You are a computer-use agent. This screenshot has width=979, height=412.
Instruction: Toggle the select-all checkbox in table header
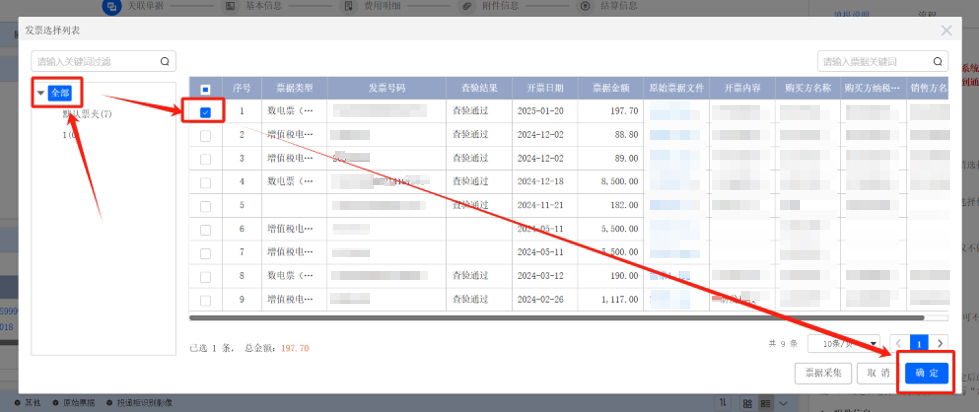(x=205, y=88)
